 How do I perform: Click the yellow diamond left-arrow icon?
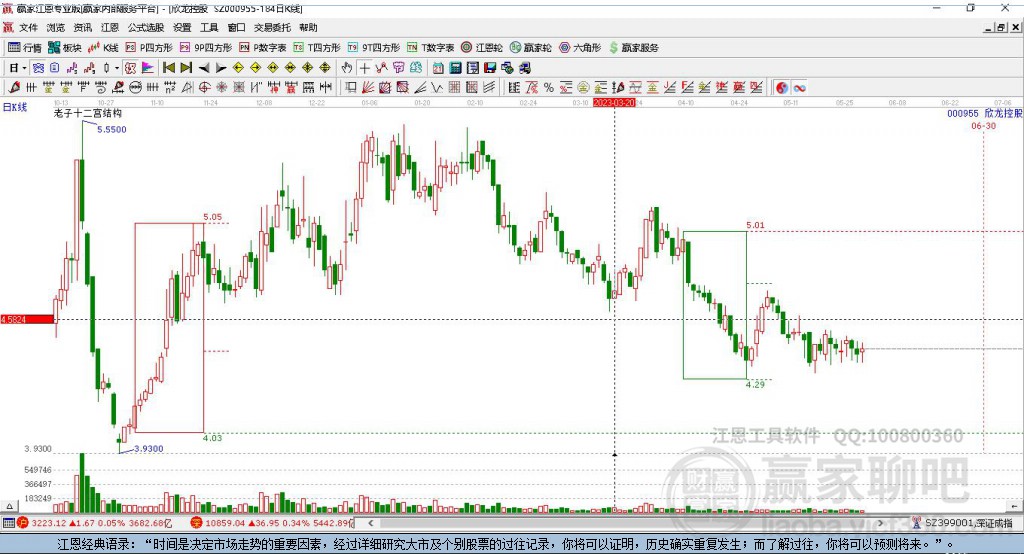(x=238, y=68)
